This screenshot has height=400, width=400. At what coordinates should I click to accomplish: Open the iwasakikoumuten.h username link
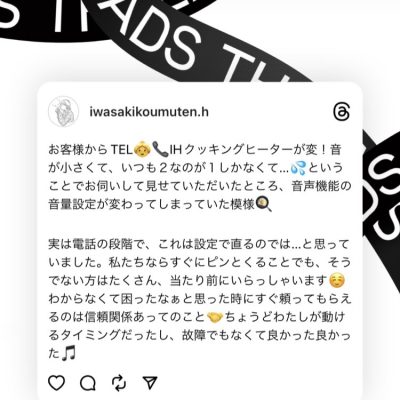[149, 112]
